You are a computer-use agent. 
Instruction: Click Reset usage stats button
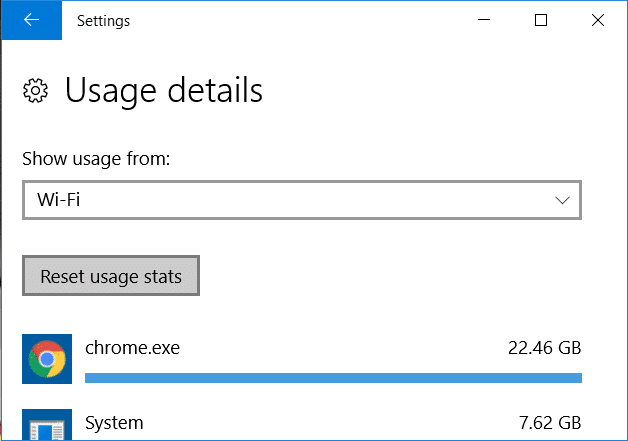(x=111, y=276)
